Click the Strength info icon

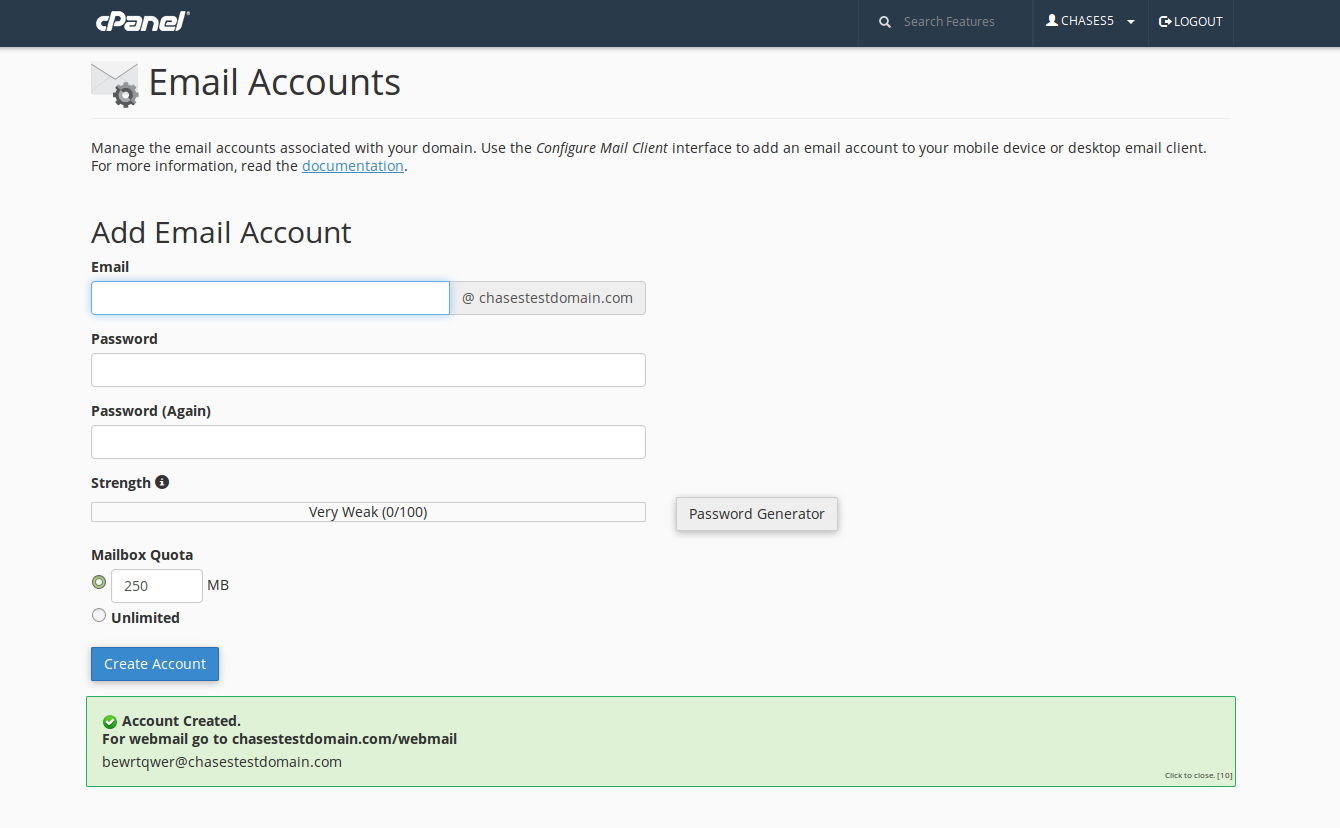point(162,482)
